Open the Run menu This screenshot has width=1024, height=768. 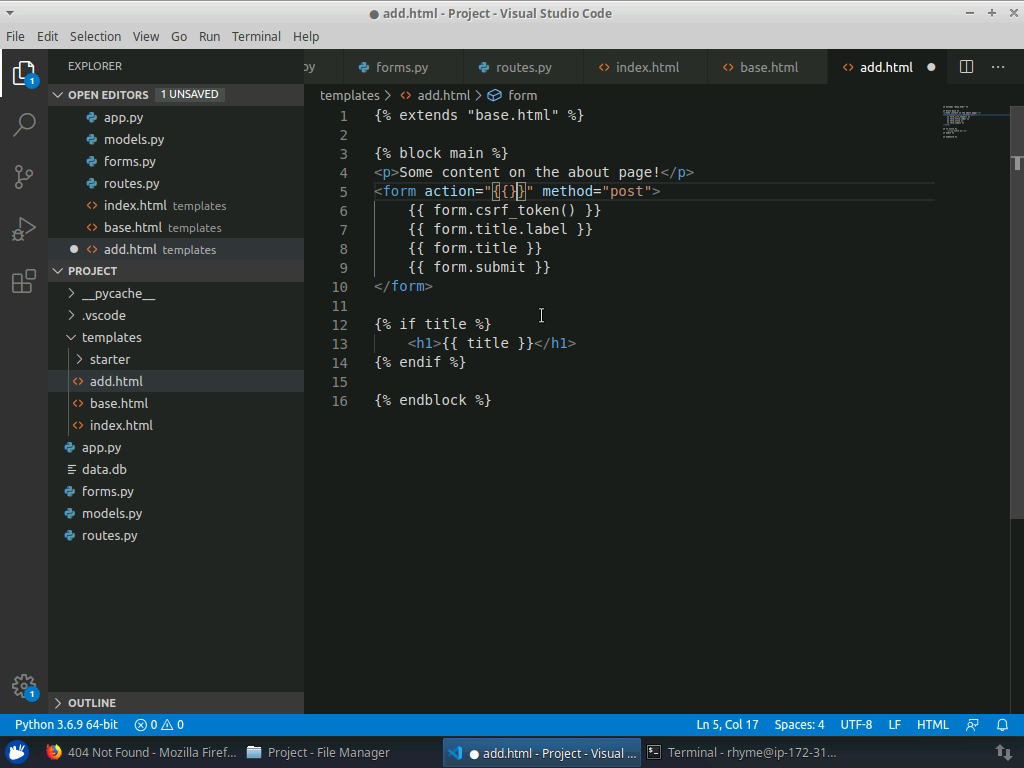(209, 37)
